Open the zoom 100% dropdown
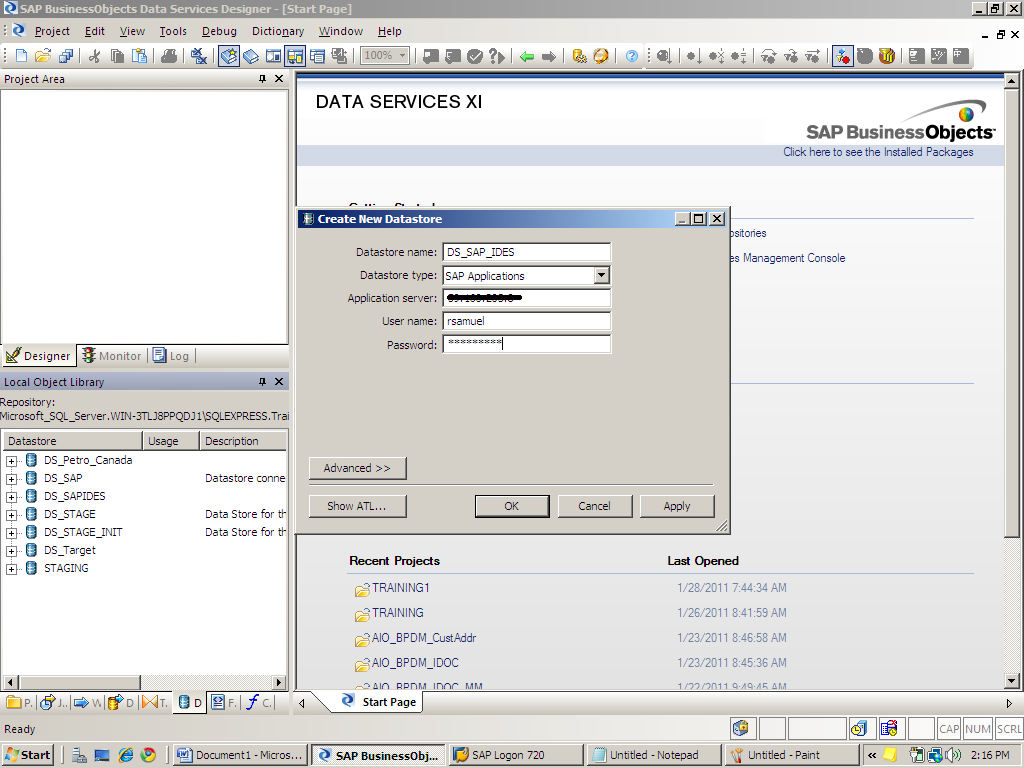The image size is (1024, 768). (x=402, y=56)
